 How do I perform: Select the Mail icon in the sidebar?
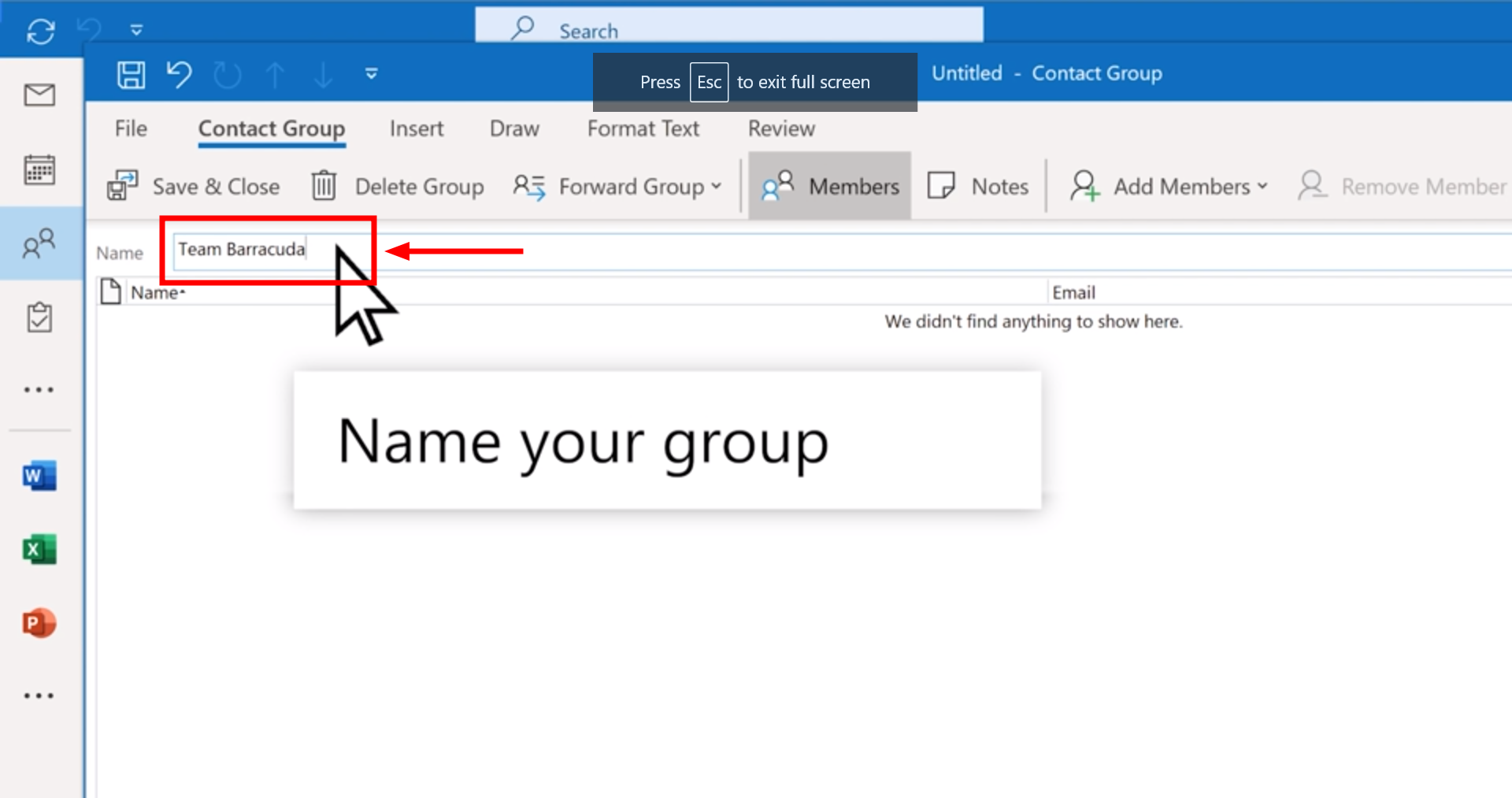tap(40, 95)
